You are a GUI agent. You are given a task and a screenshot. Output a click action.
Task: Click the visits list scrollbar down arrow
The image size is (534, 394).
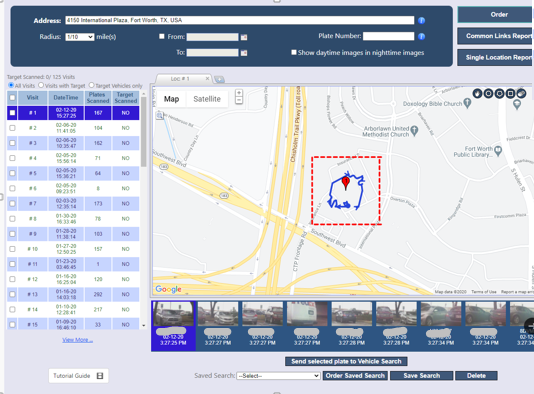(x=143, y=326)
